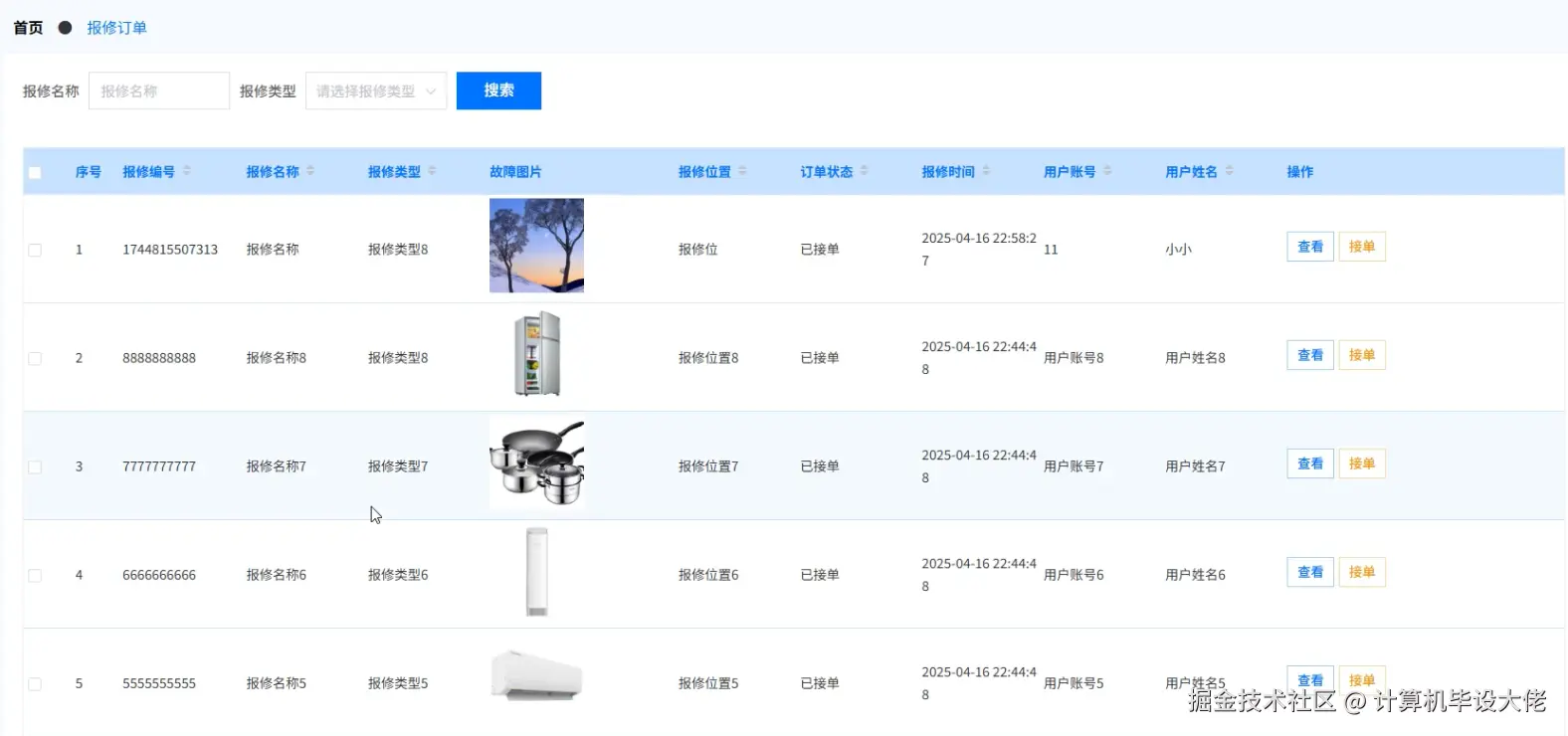Select the 故障图片 column header
Screen dimensions: 1568x736
515,172
